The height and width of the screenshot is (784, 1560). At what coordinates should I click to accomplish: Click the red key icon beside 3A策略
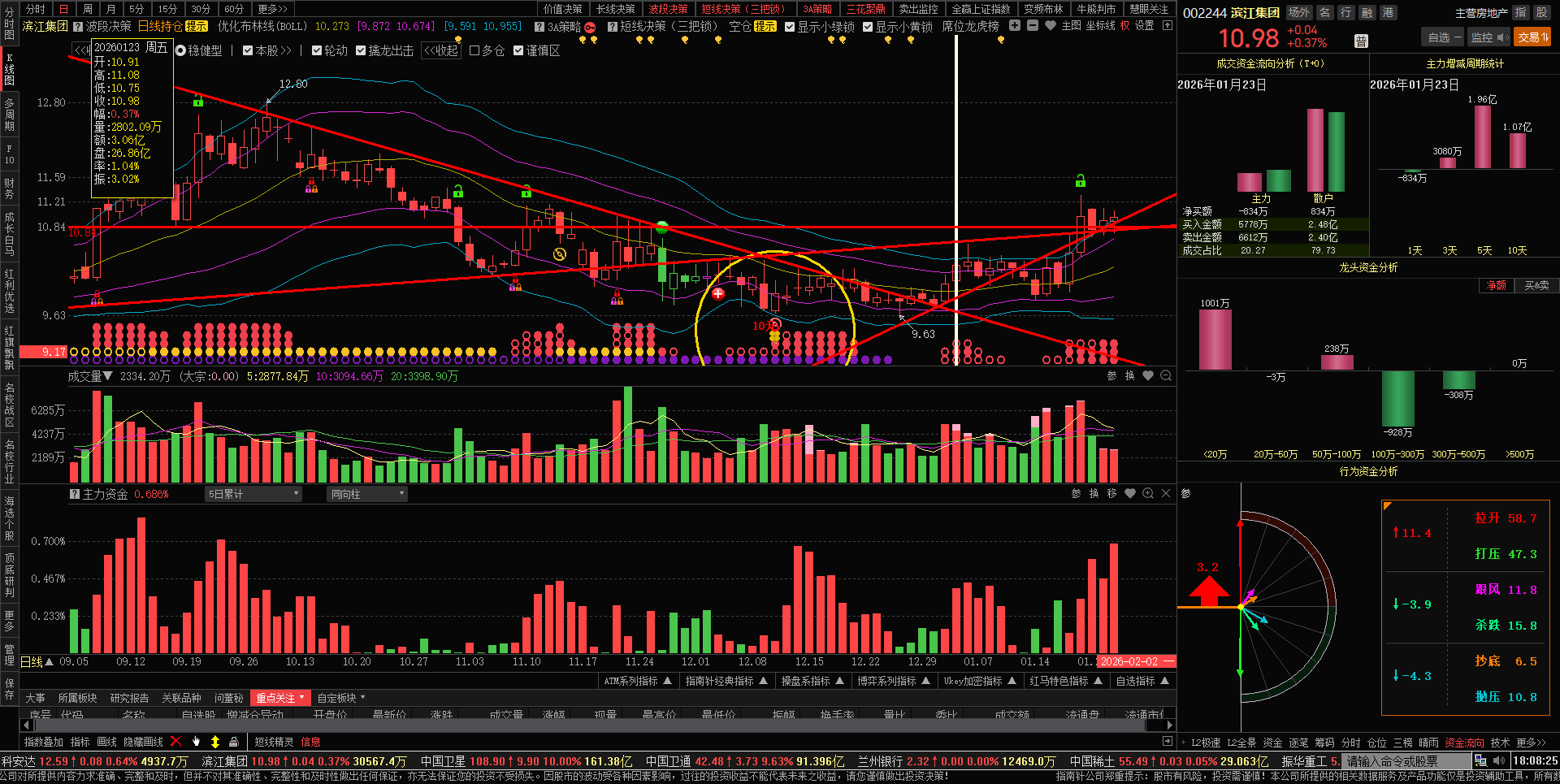pyautogui.click(x=591, y=27)
